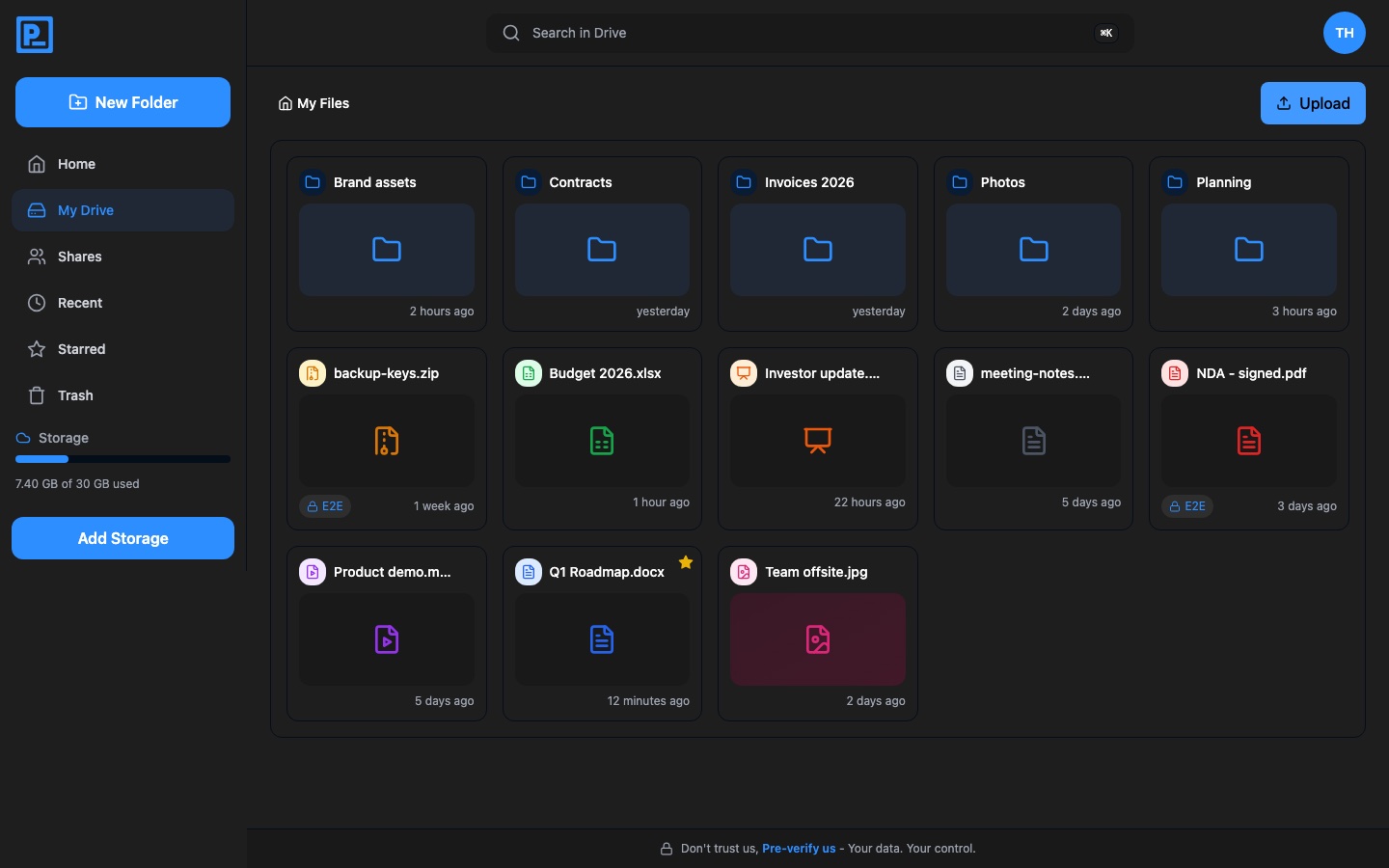
Task: Click the Photos folder title icon
Action: (960, 182)
